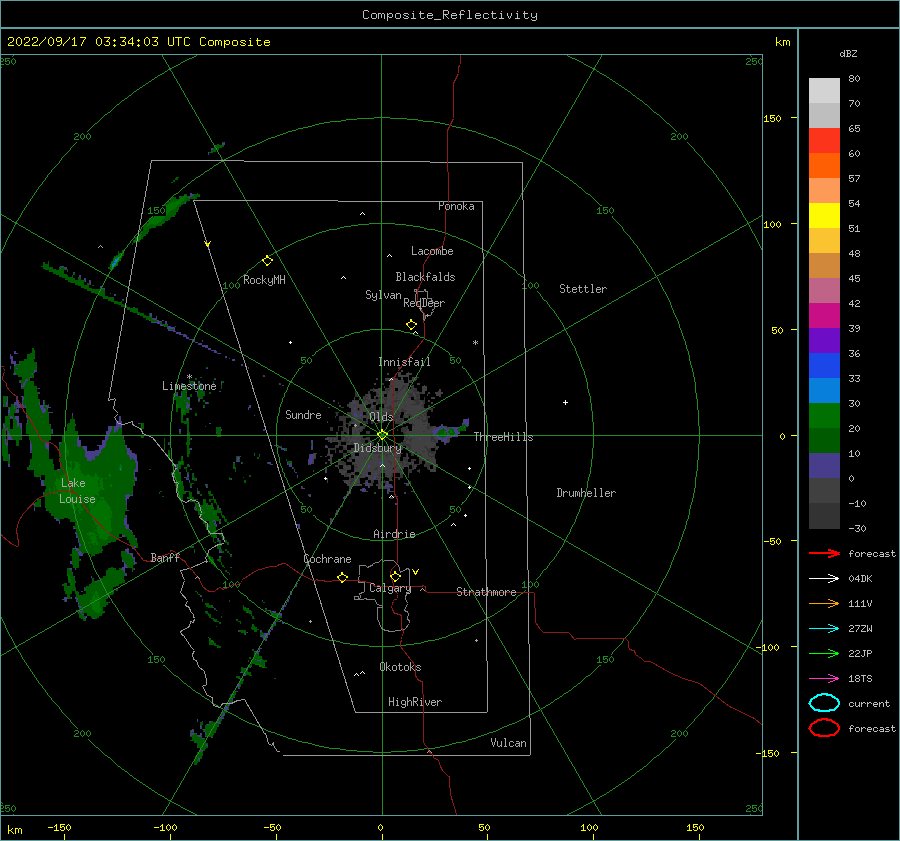Click the Sundre label
The width and height of the screenshot is (900, 841).
click(303, 414)
